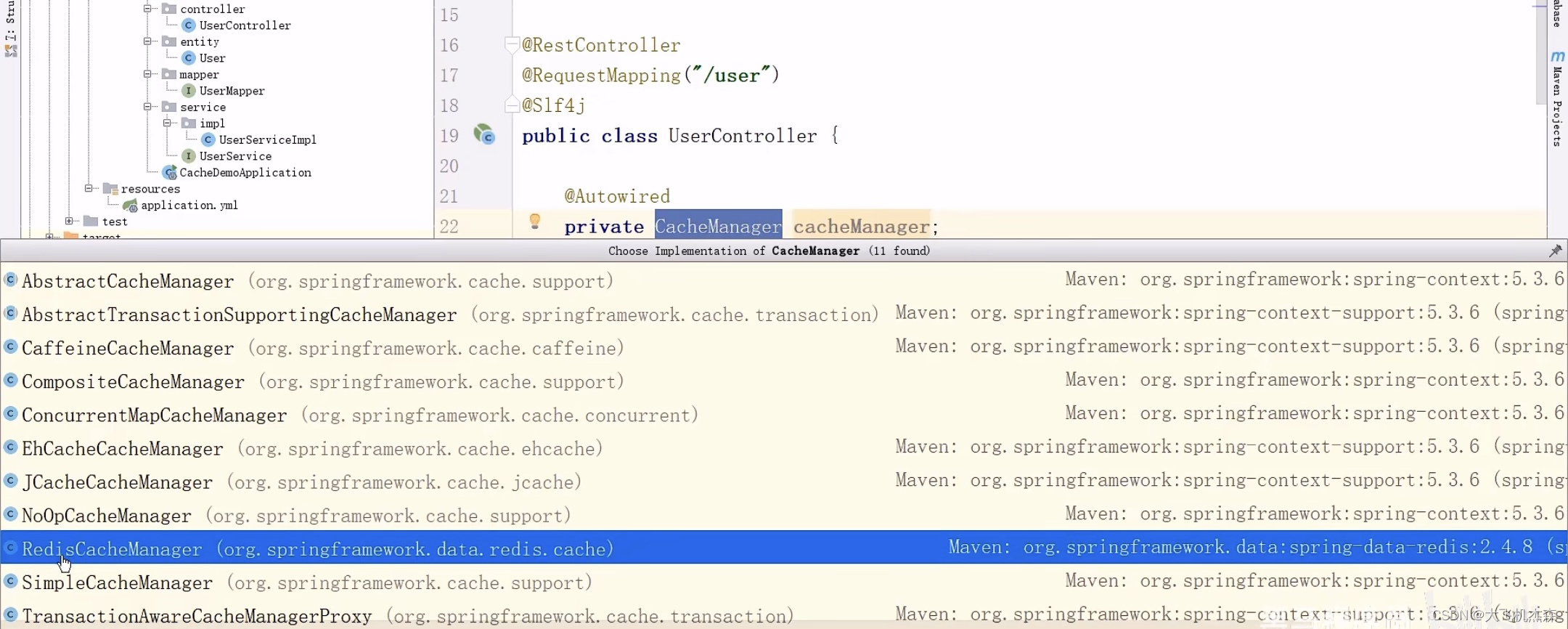Click the entity folder icon
Screen dimensions: 1568x629
170,41
